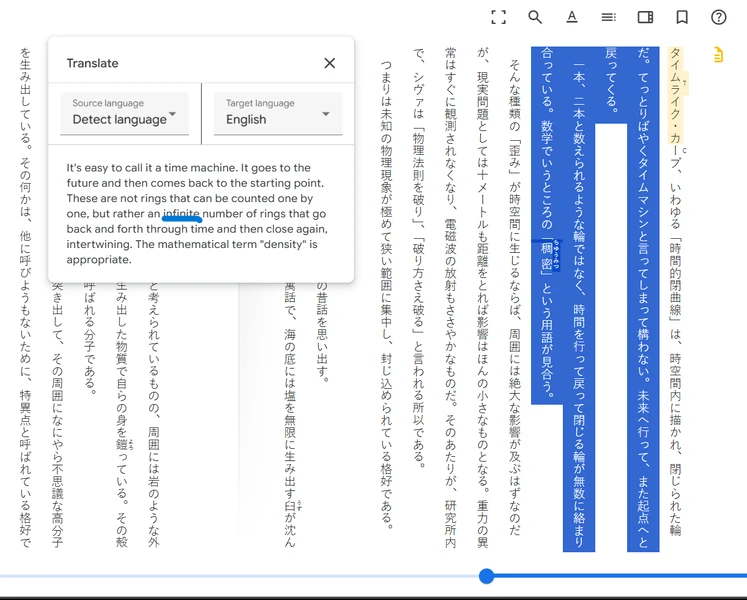
Task: Open the Target language dropdown
Action: tap(278, 114)
